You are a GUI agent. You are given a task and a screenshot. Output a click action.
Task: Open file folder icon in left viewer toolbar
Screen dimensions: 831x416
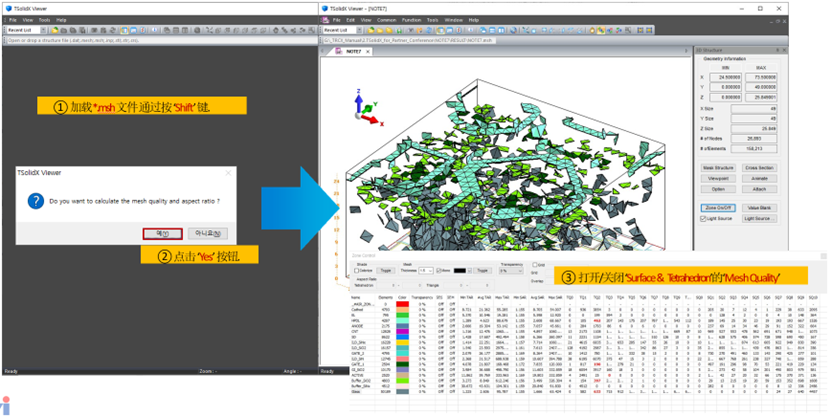tap(55, 30)
